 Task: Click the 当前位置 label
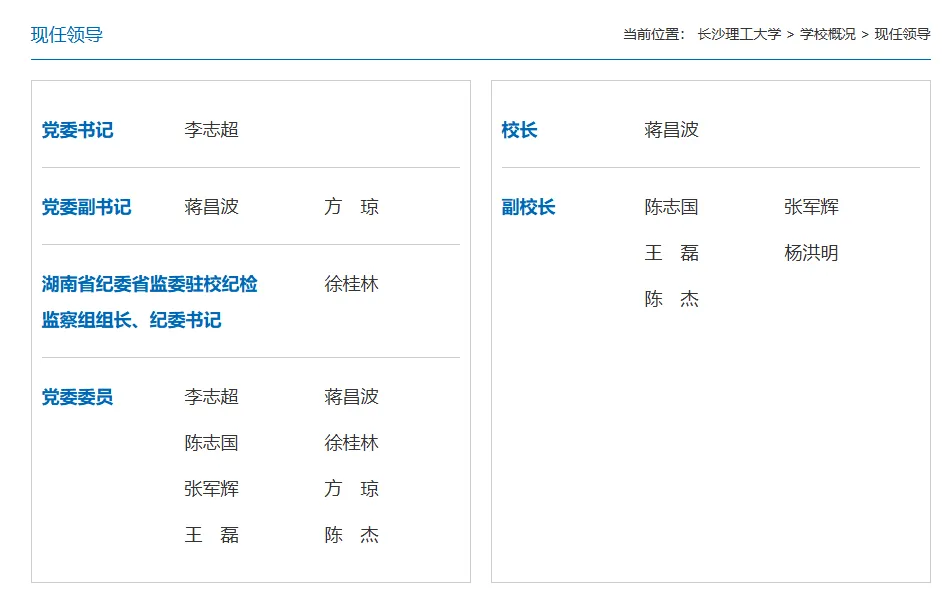click(654, 34)
